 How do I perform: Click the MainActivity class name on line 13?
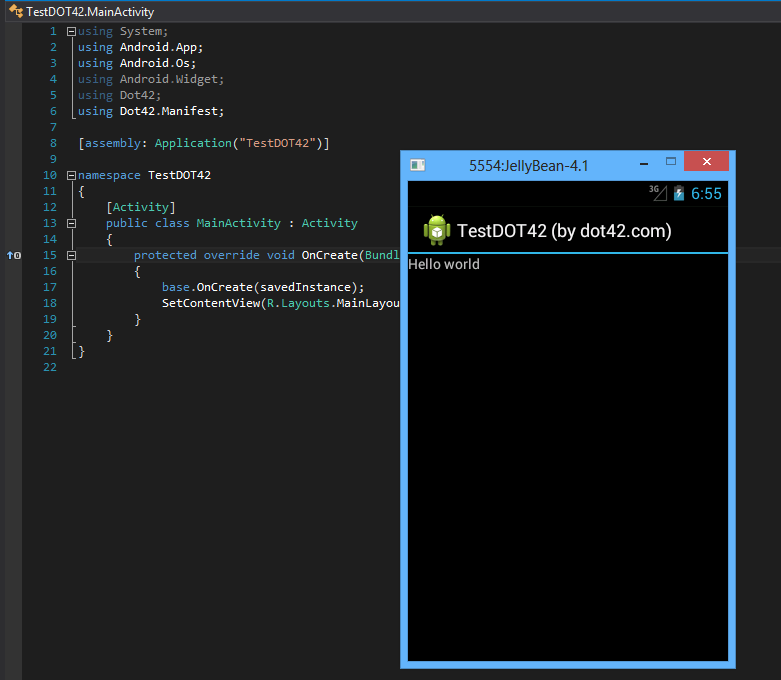238,223
